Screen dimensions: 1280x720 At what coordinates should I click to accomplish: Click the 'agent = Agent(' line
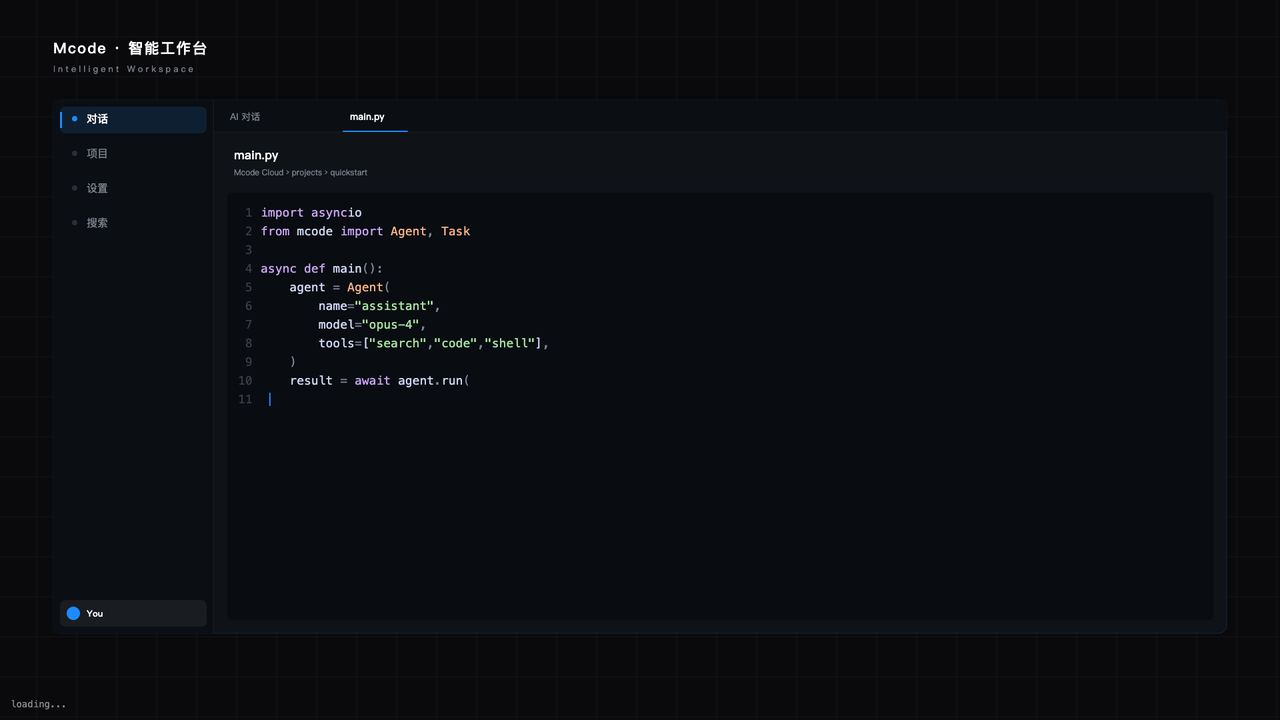click(x=340, y=287)
